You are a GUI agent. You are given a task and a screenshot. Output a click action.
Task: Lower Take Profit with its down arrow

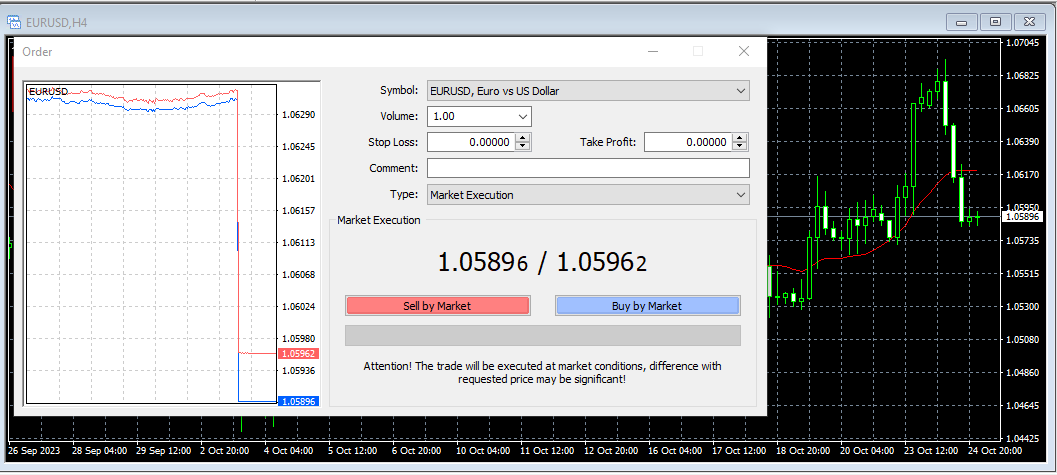(740, 147)
